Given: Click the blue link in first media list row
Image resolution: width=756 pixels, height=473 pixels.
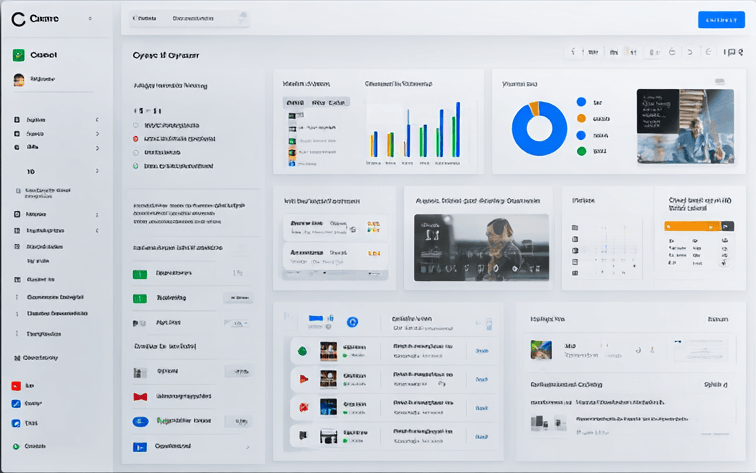Looking at the screenshot, I should 482,351.
